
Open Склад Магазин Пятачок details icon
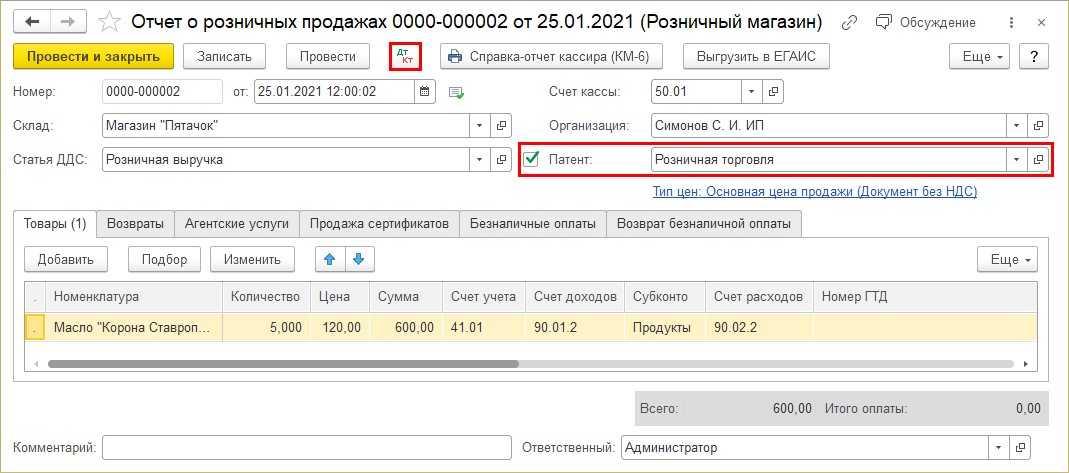pos(501,125)
